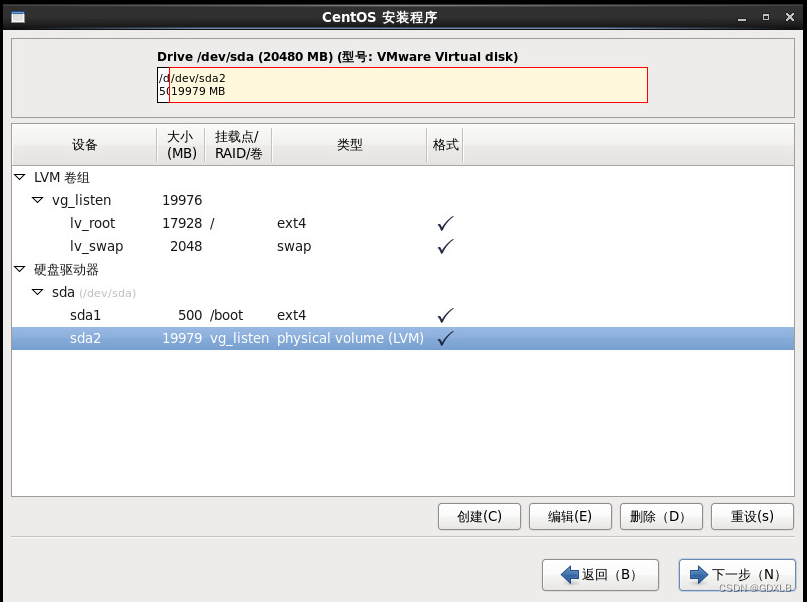
Task: Click the back arrow icon on 返回 button
Action: coord(570,575)
